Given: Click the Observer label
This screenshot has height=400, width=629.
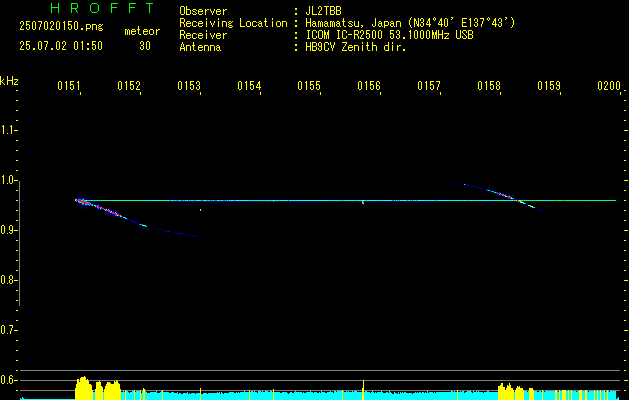Looking at the screenshot, I should [203, 11].
